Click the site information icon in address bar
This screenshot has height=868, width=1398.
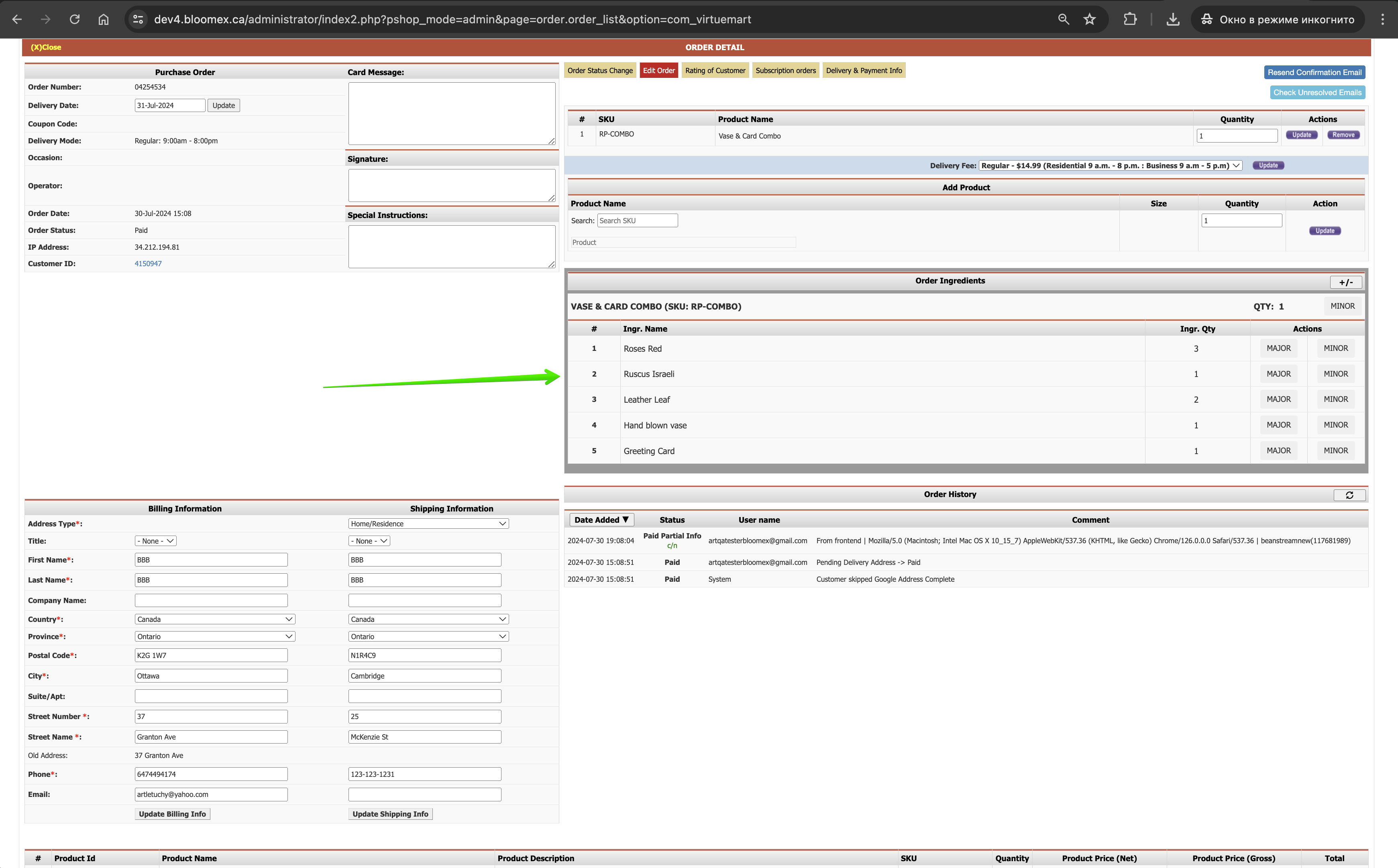tap(138, 20)
